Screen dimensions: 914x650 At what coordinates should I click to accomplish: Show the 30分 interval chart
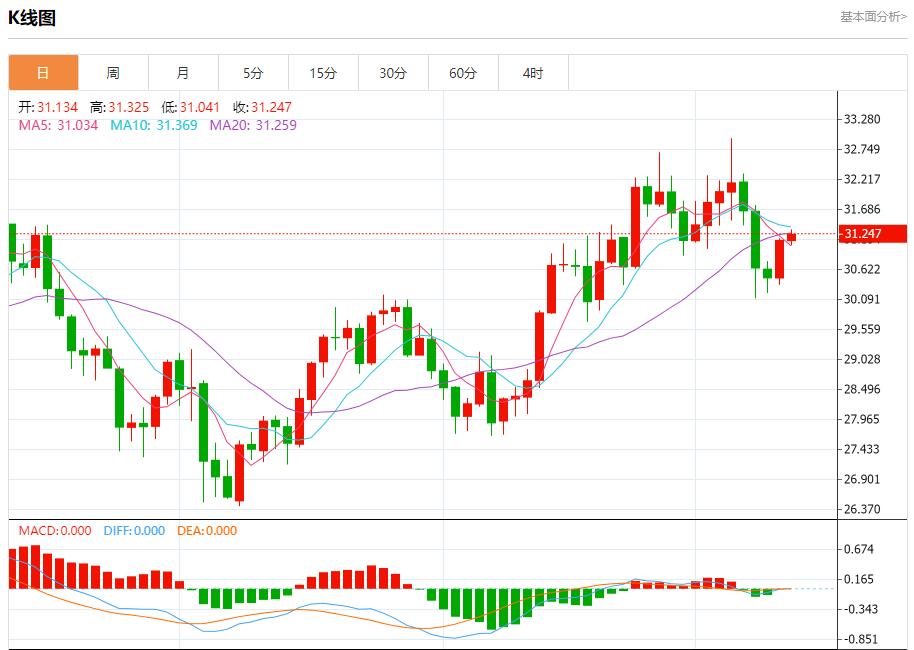[393, 73]
